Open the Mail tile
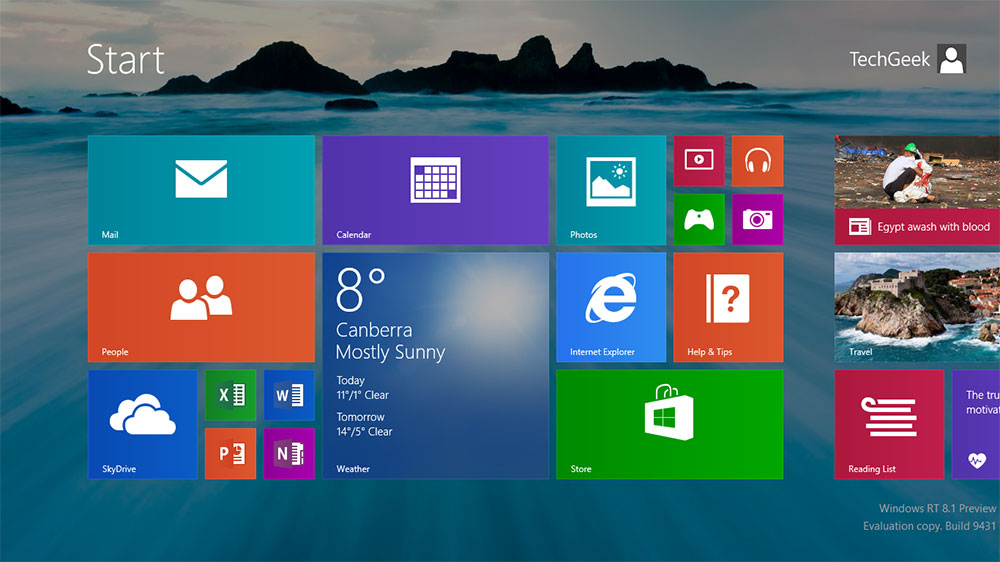1000x562 pixels. tap(201, 190)
